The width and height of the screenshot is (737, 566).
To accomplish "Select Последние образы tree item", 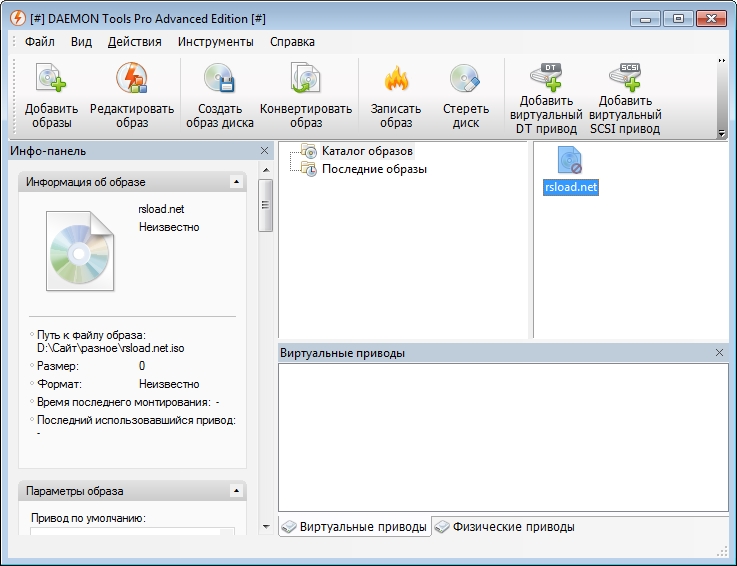I will pyautogui.click(x=374, y=169).
